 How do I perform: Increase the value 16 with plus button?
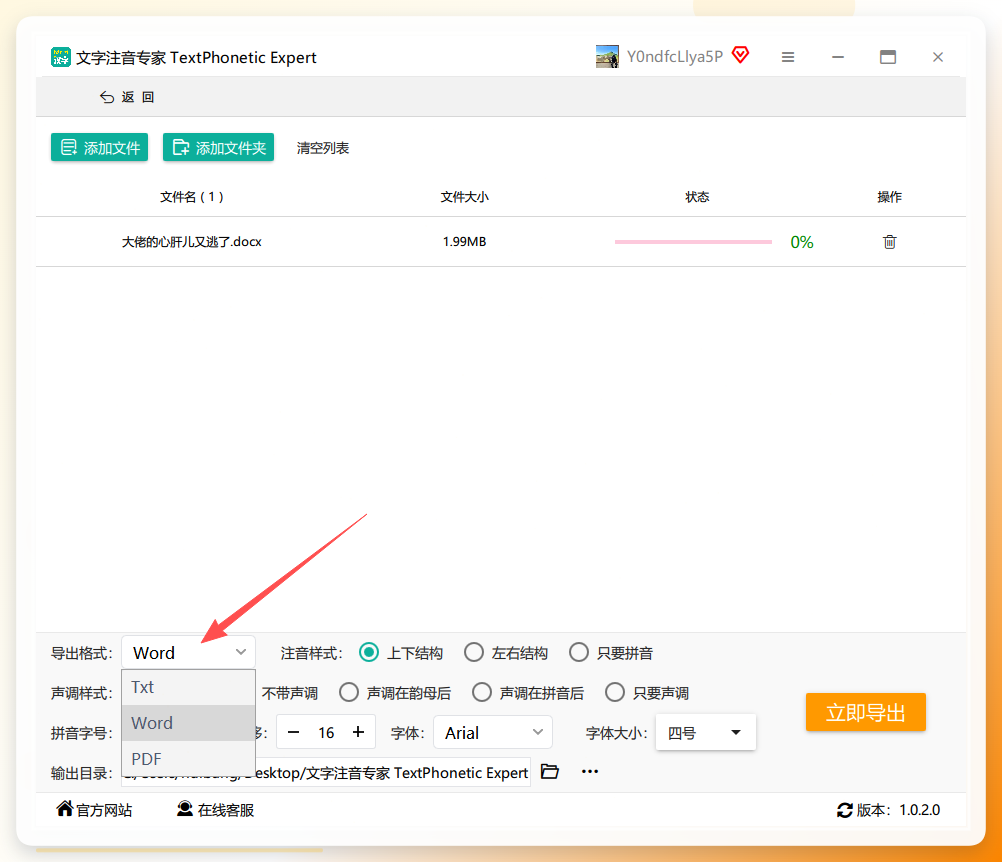[x=358, y=732]
